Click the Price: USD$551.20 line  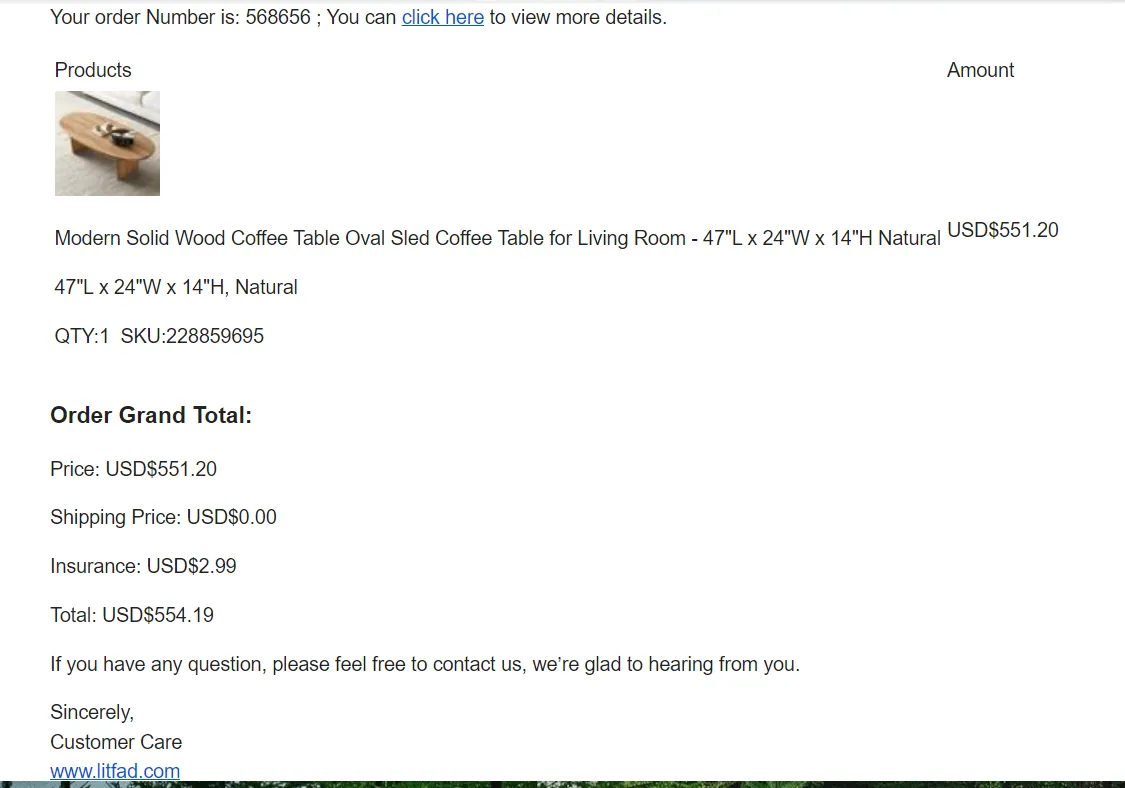133,469
